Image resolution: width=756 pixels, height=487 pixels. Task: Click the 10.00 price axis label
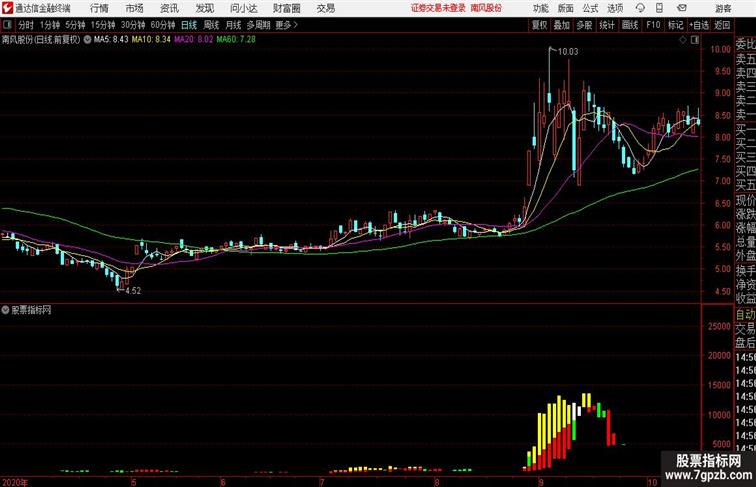pos(720,49)
